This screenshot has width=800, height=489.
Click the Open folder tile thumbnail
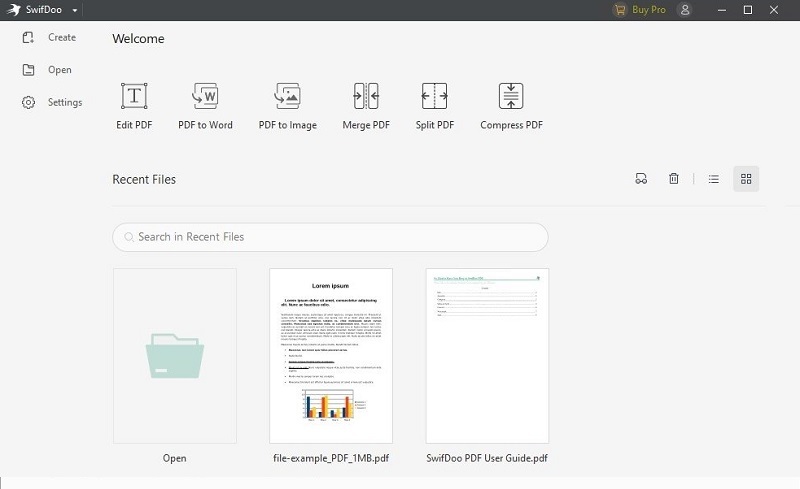[175, 356]
